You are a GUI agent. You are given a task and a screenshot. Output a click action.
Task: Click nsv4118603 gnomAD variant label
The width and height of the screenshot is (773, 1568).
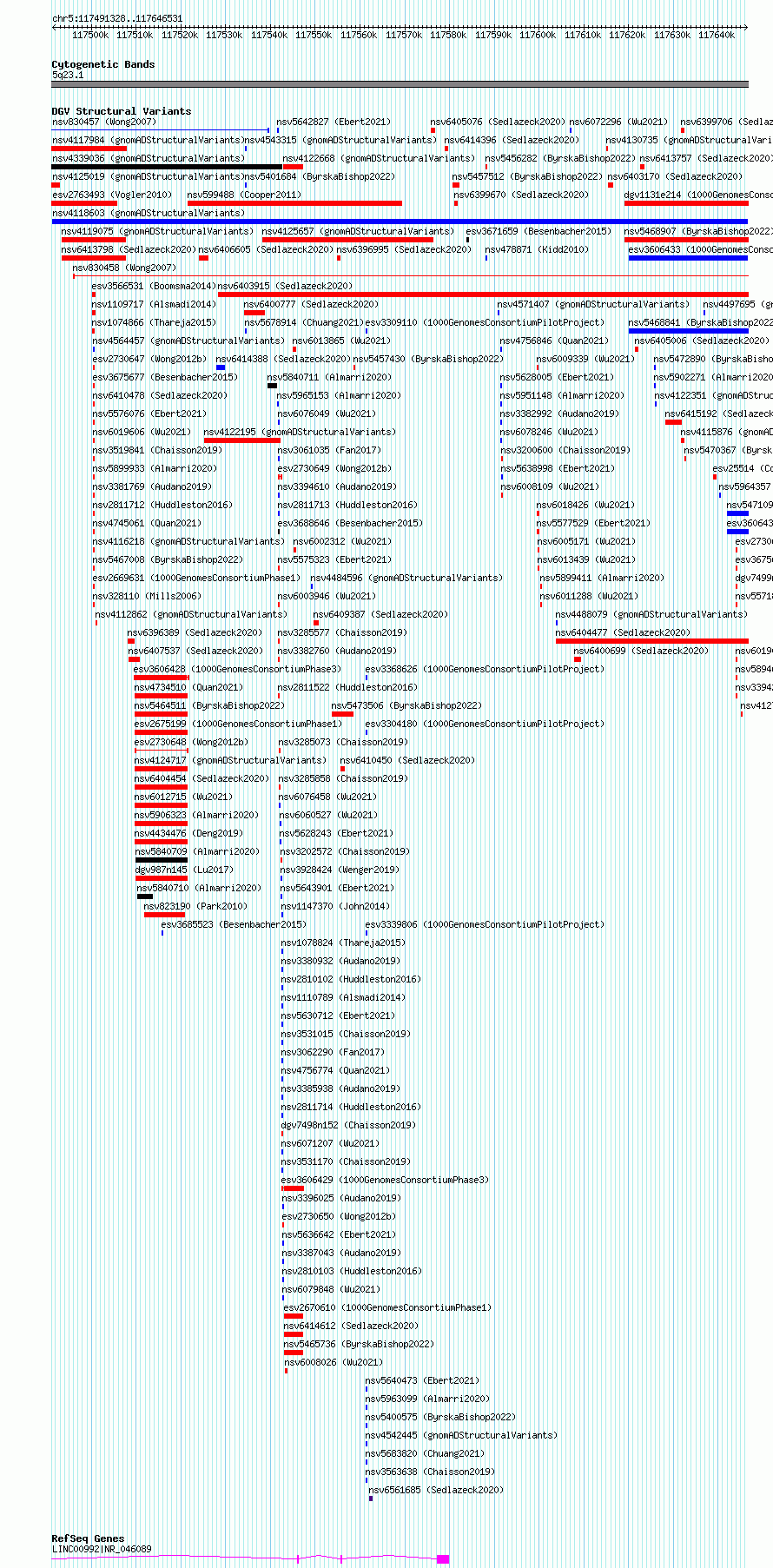(149, 213)
